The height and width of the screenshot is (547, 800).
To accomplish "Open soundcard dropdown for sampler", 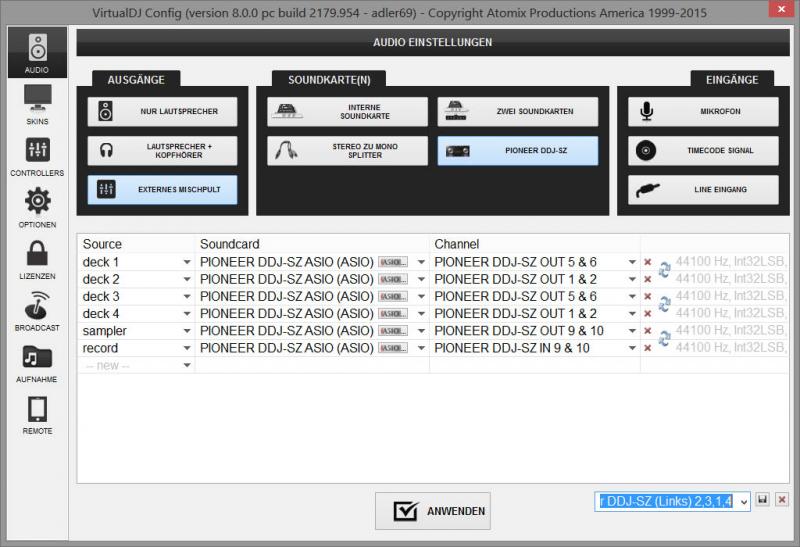I will point(421,331).
